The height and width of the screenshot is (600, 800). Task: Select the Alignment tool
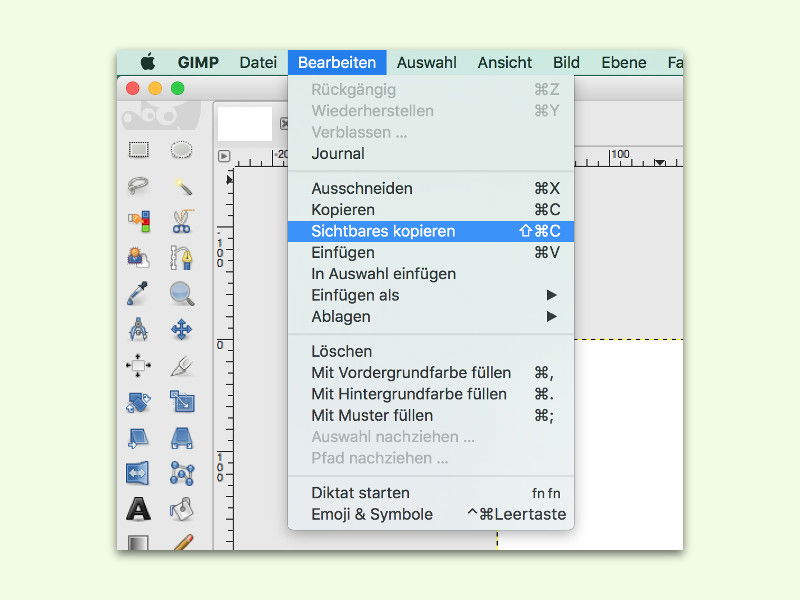[x=138, y=365]
